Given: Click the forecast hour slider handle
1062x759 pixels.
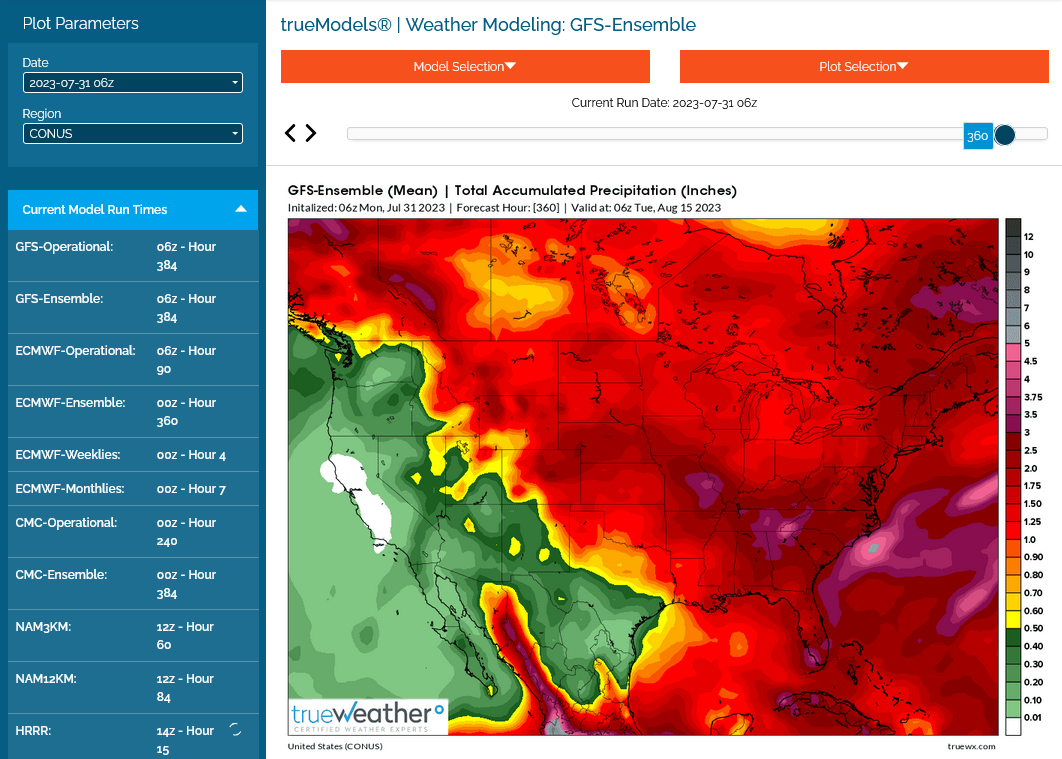Looking at the screenshot, I should 1004,135.
